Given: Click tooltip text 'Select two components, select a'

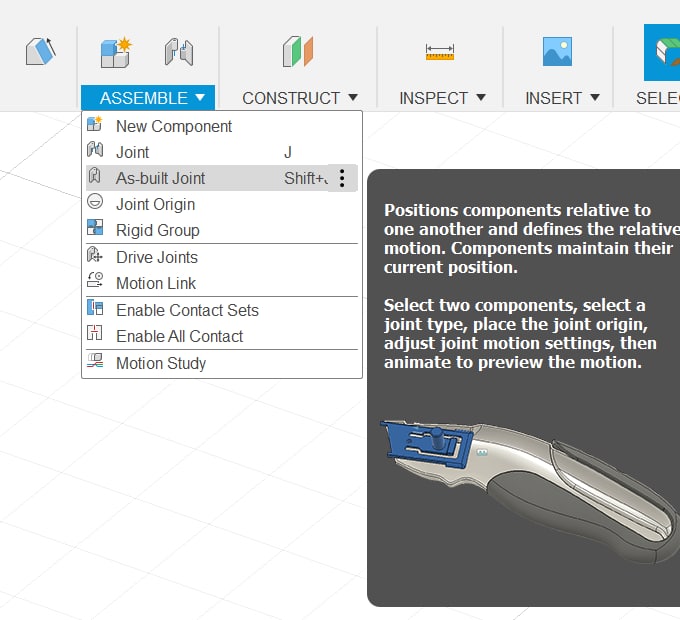Looking at the screenshot, I should click(x=514, y=305).
